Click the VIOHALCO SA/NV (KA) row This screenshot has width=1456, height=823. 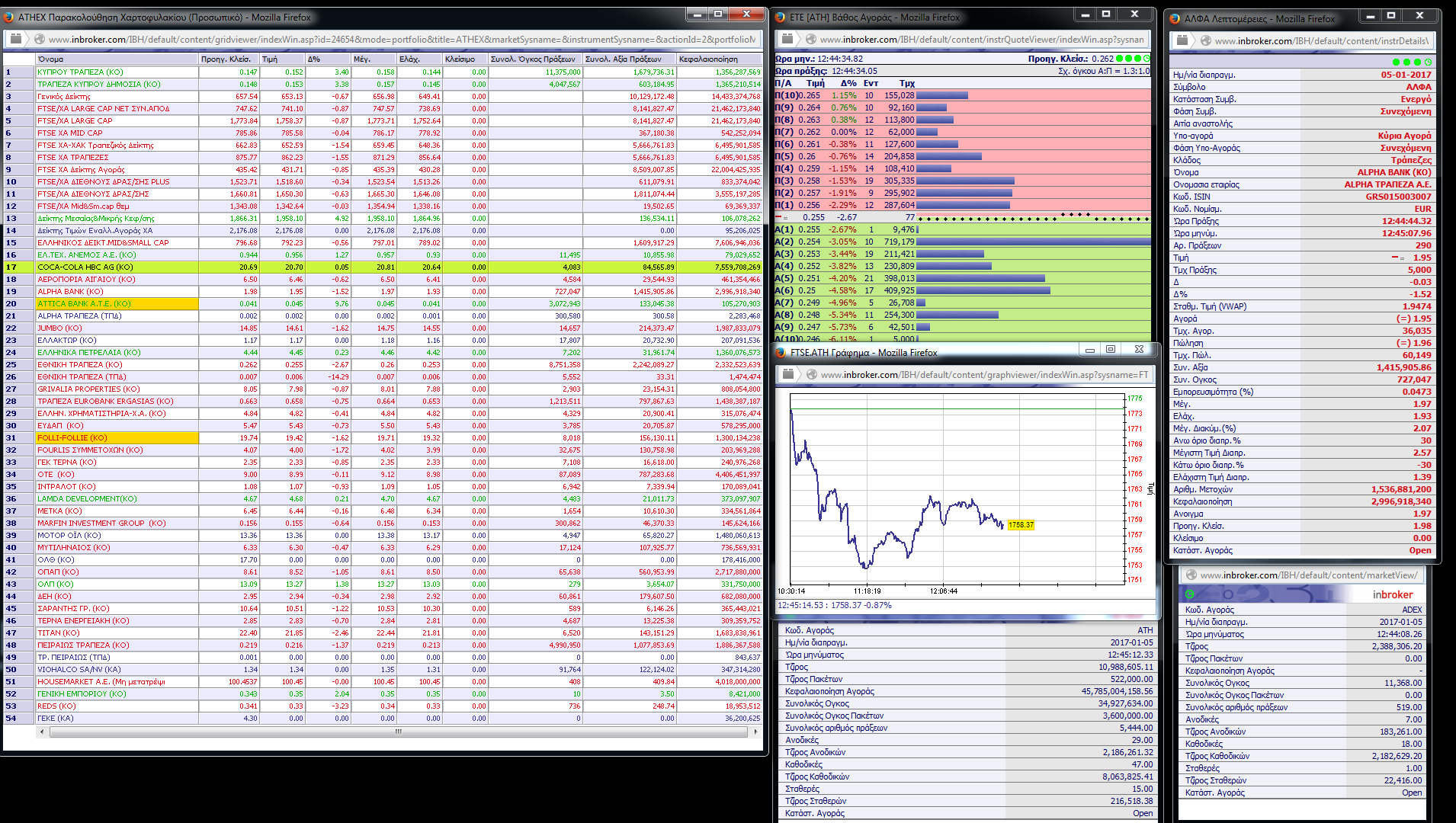[x=383, y=670]
